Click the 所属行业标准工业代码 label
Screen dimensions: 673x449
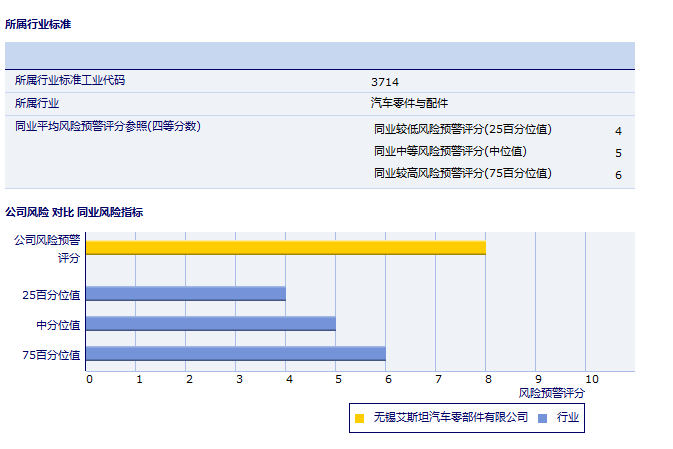(69, 81)
